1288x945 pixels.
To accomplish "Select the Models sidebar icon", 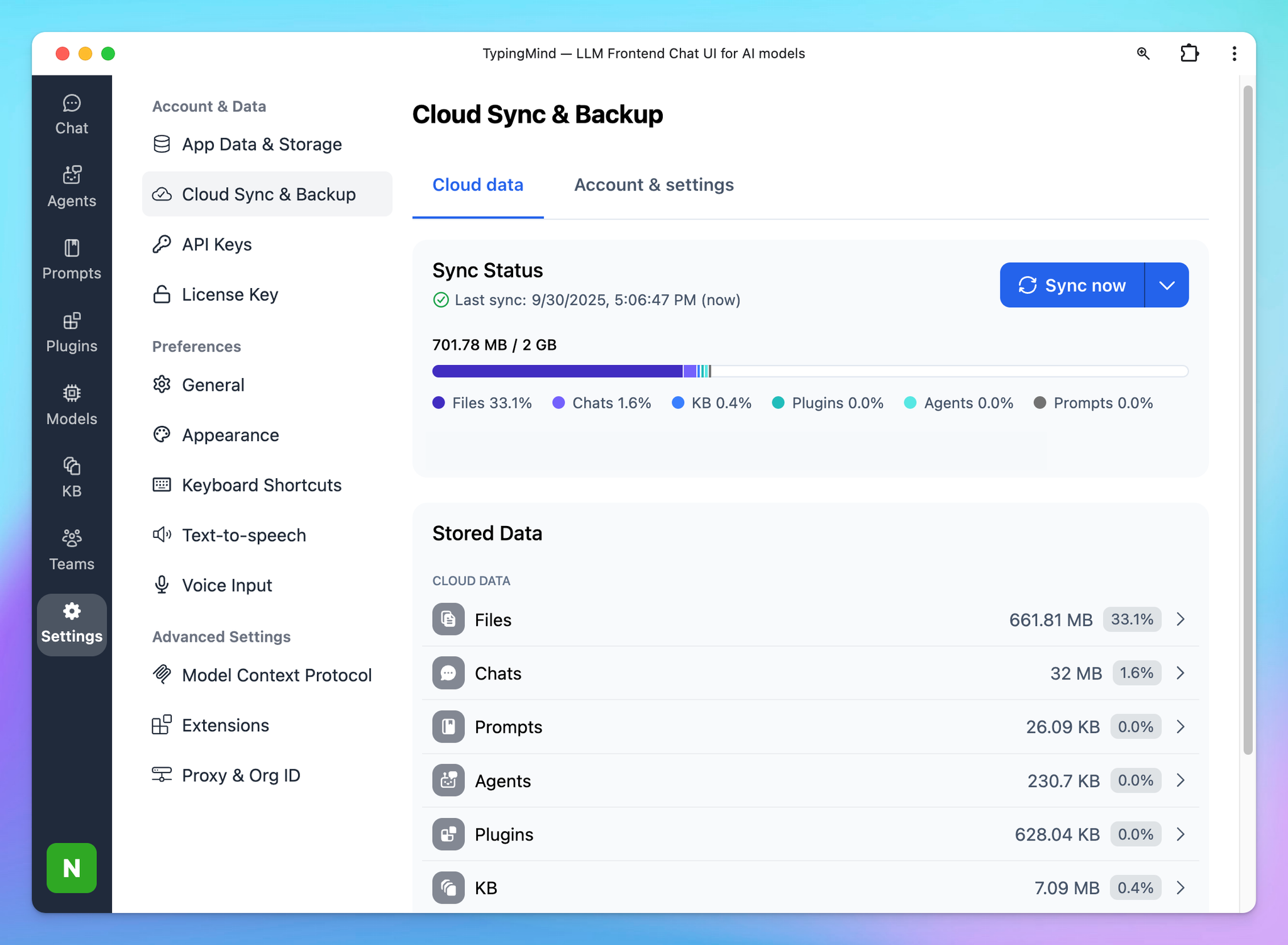I will click(x=72, y=405).
